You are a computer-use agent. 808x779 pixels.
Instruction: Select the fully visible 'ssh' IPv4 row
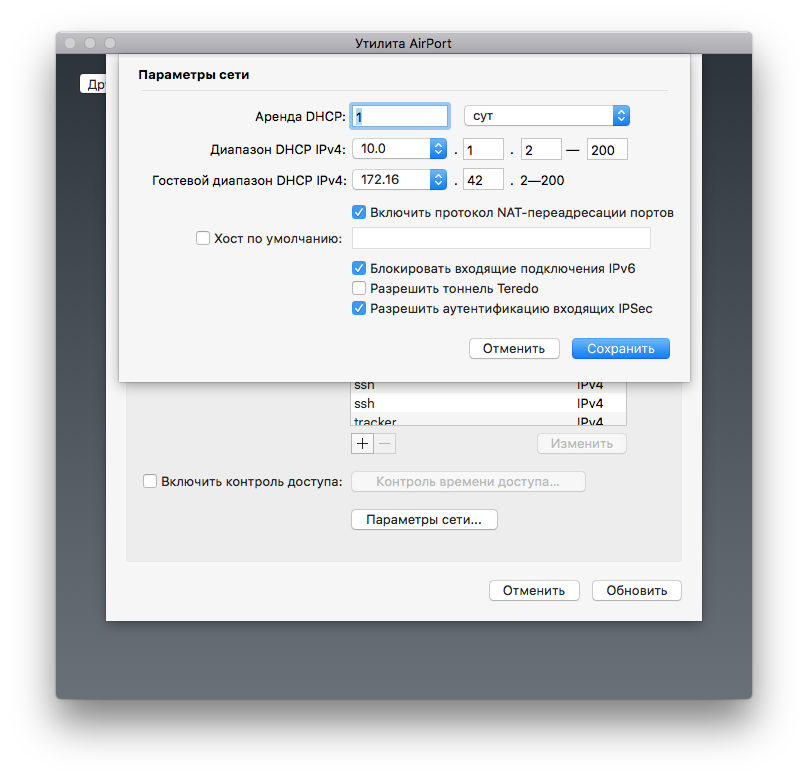[489, 403]
